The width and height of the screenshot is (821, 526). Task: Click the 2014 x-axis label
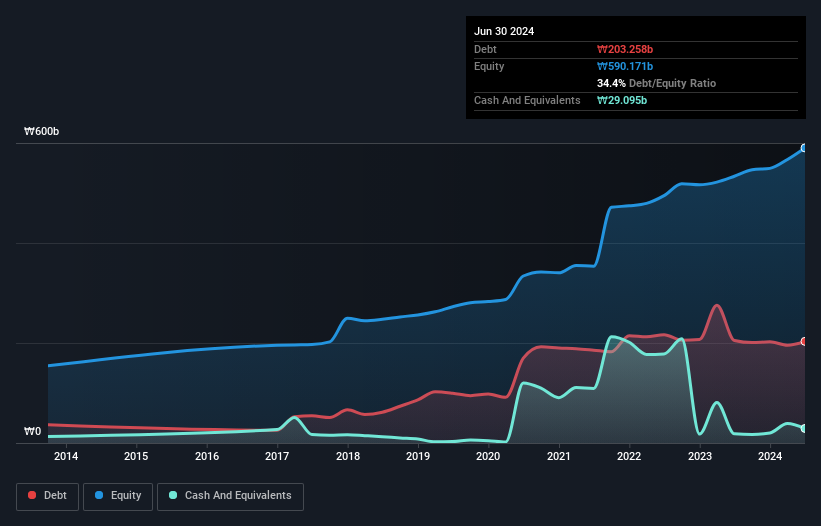coord(66,456)
